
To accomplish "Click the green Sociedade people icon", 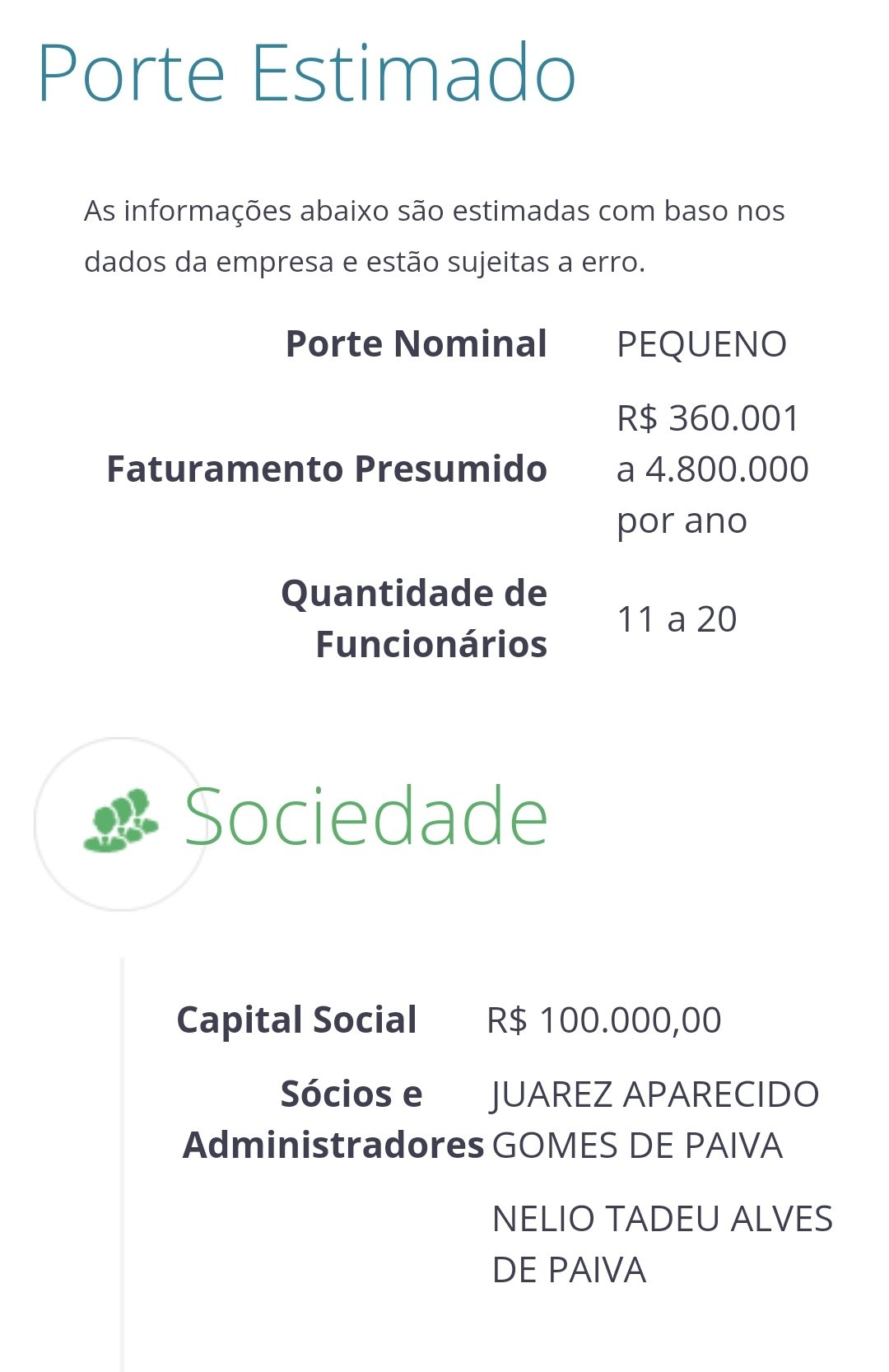I will [x=120, y=822].
